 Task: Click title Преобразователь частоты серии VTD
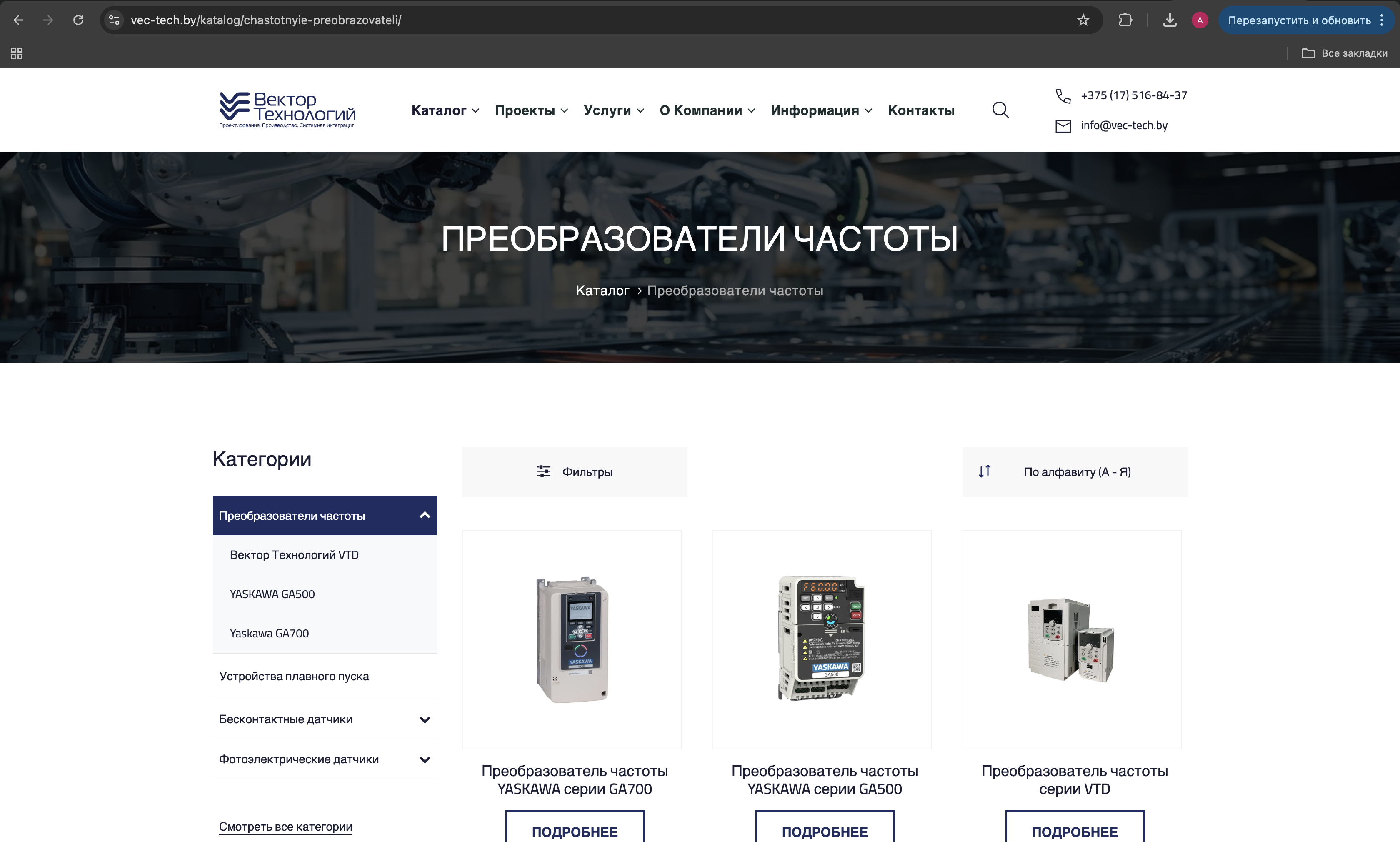click(1075, 780)
